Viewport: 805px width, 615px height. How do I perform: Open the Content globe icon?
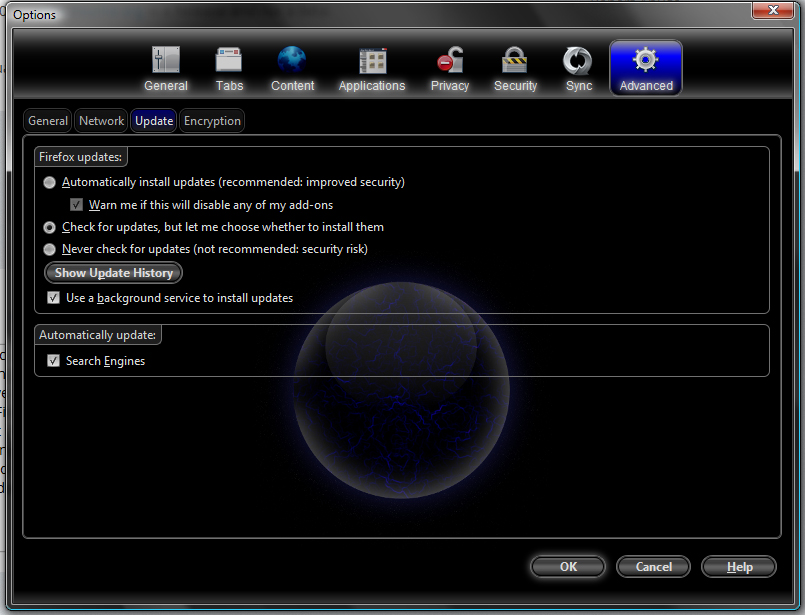[x=292, y=62]
